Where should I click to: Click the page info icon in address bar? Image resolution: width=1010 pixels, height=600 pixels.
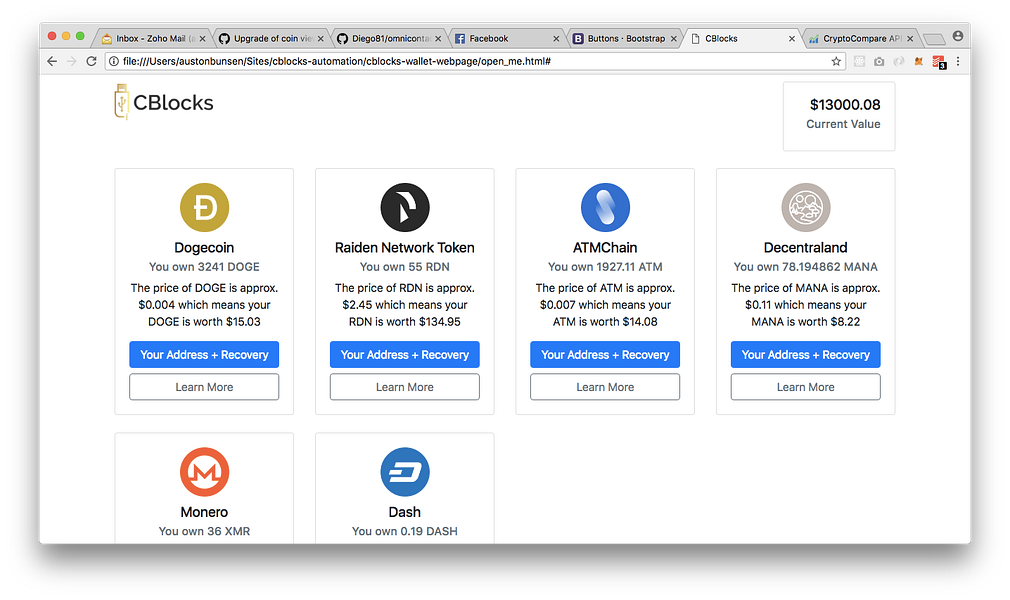click(x=113, y=61)
